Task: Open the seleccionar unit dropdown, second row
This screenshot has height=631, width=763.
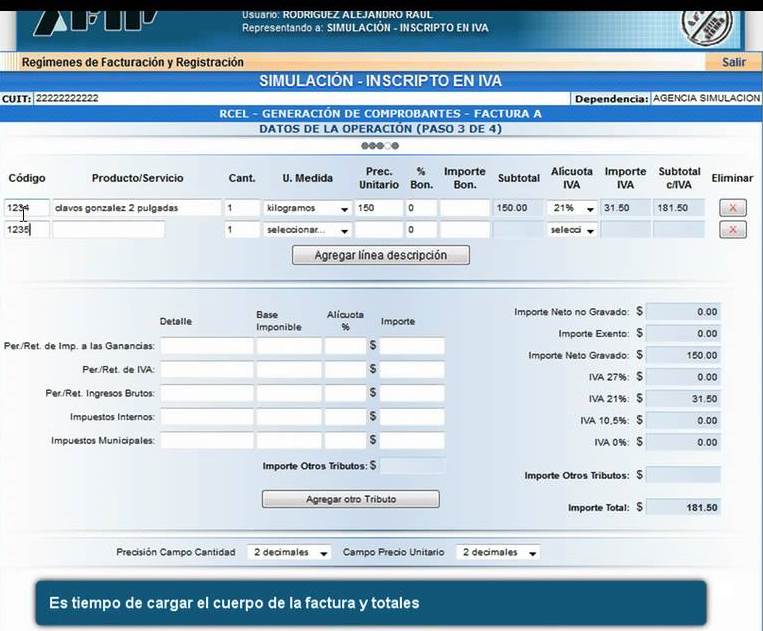Action: (x=307, y=230)
